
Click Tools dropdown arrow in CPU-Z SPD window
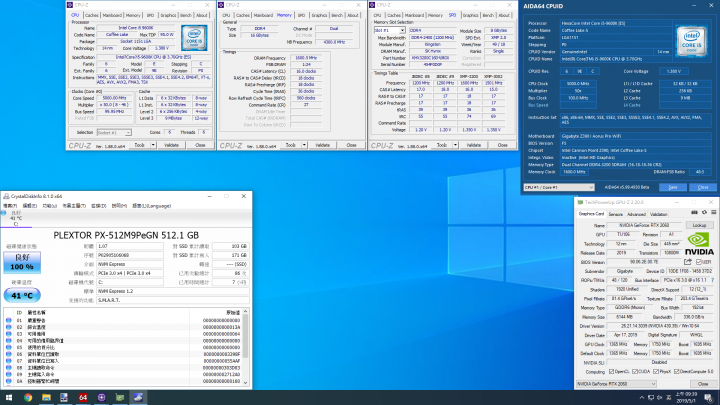[455, 145]
